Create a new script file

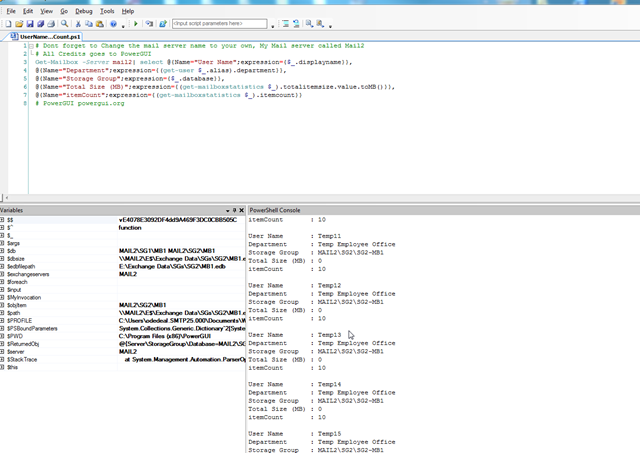pos(9,24)
